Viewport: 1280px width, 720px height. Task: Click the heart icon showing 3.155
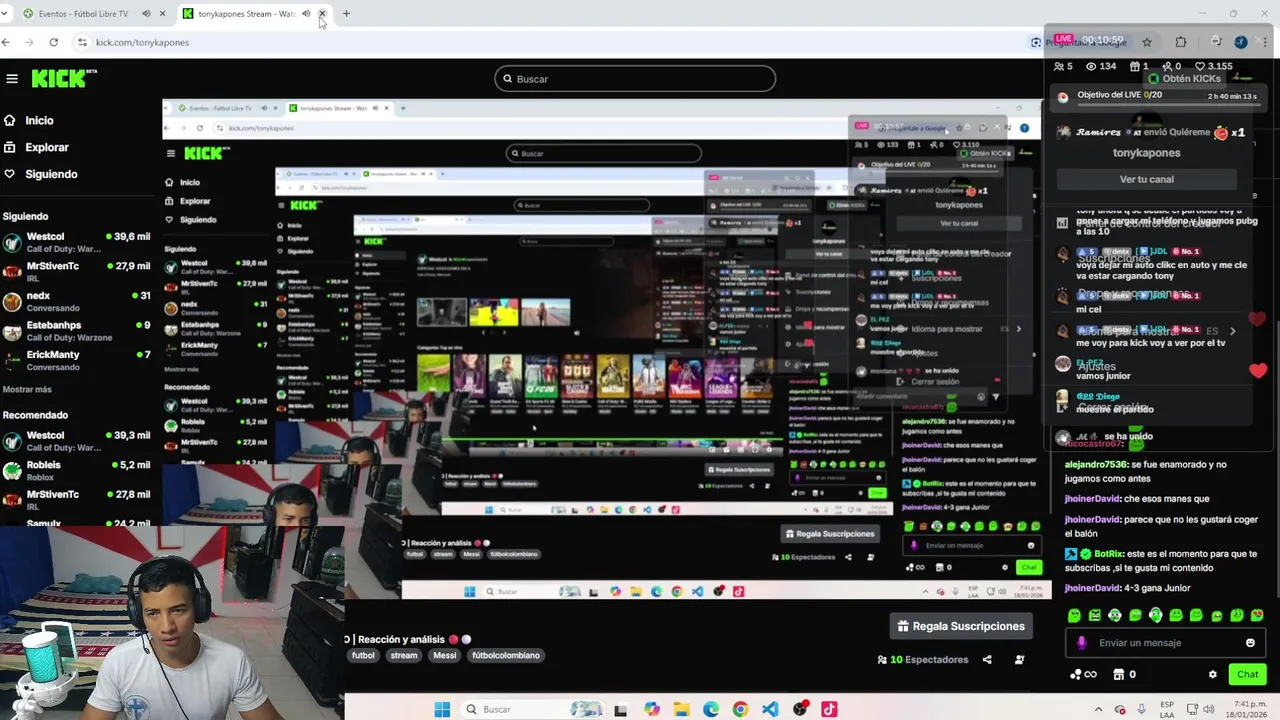coord(1200,66)
